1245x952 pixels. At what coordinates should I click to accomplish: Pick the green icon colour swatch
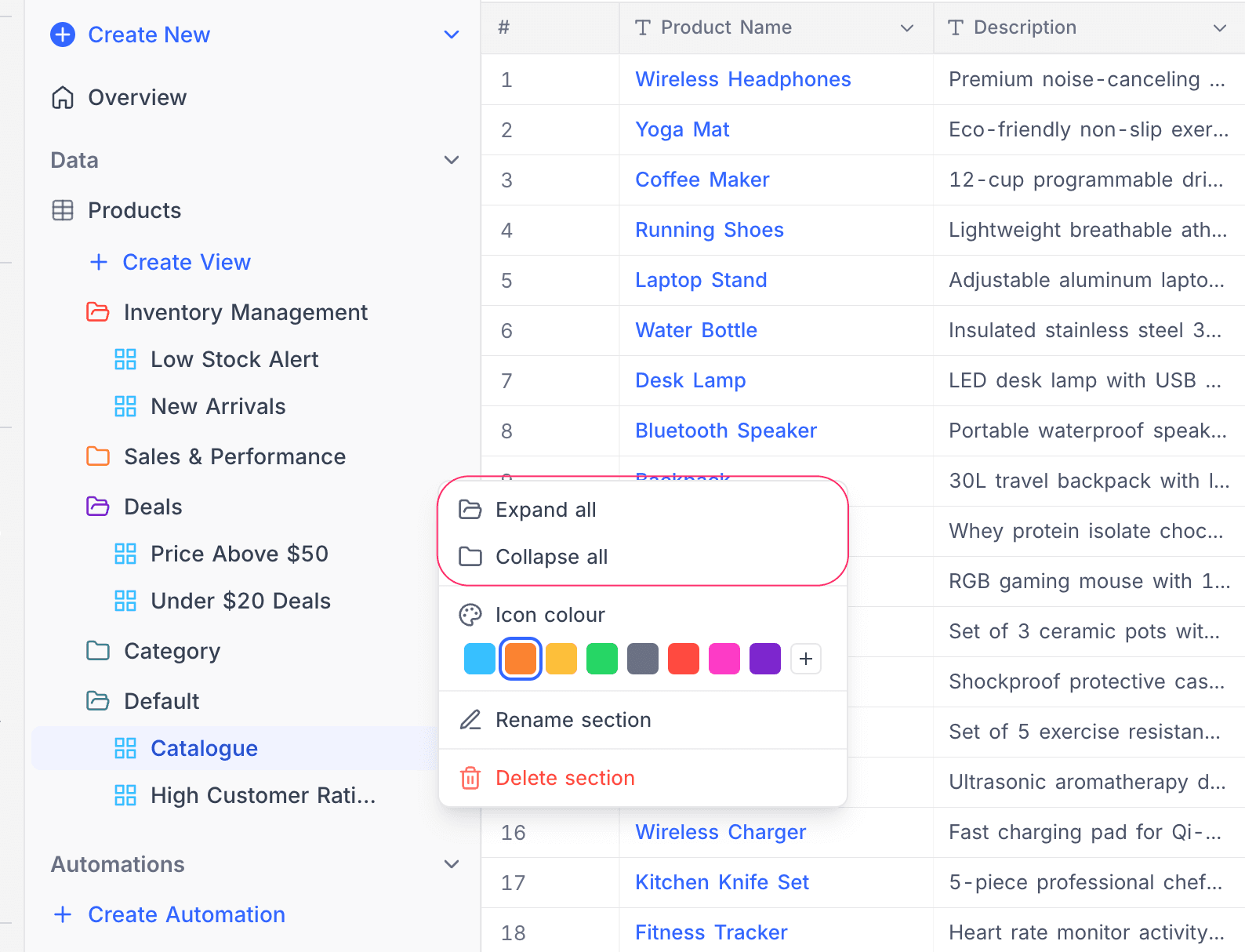[602, 659]
